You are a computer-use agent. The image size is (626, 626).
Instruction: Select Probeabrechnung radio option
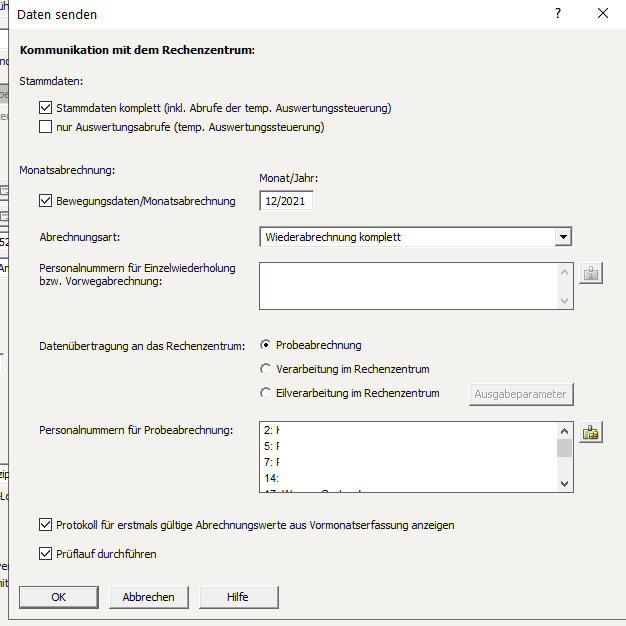(266, 345)
